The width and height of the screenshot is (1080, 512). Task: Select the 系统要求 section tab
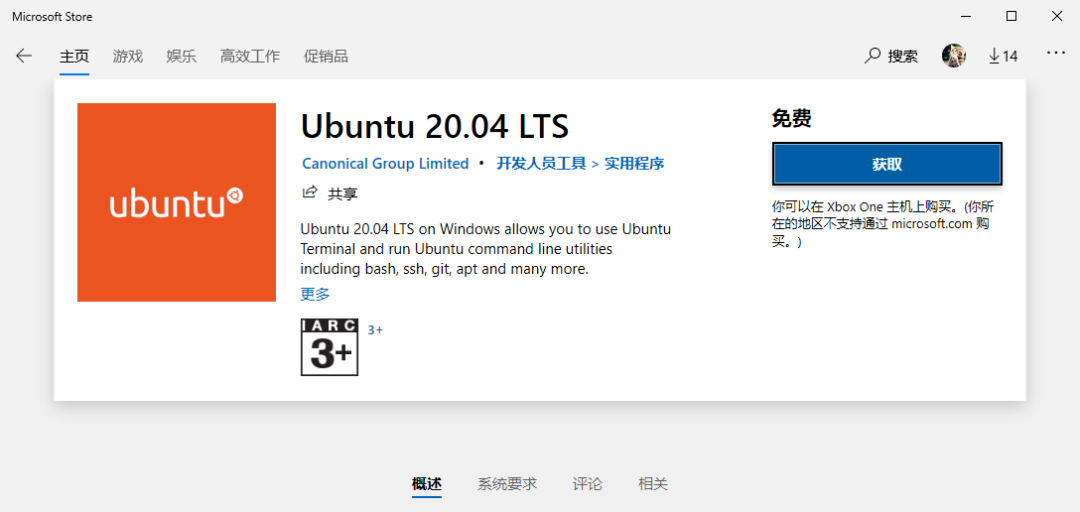tap(507, 484)
